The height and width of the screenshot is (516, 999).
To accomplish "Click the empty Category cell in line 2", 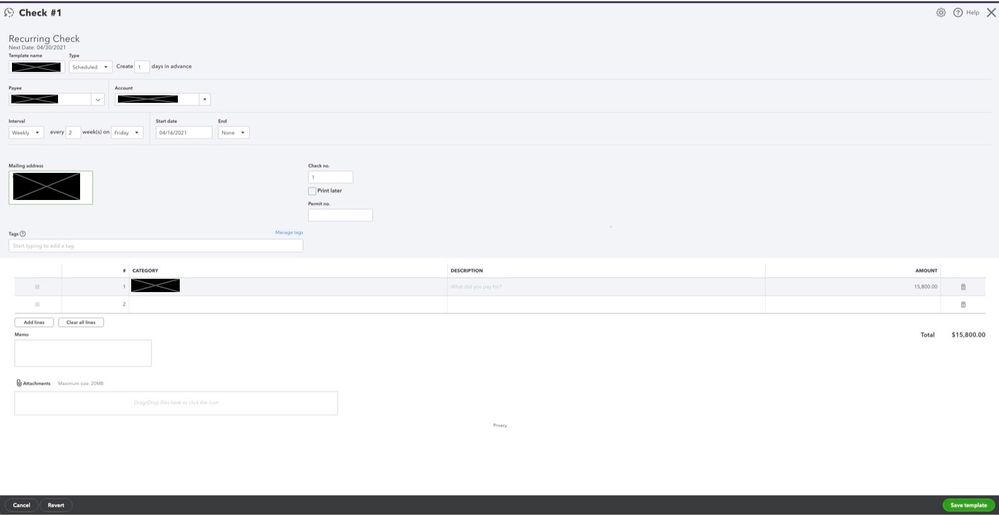I will coord(288,305).
